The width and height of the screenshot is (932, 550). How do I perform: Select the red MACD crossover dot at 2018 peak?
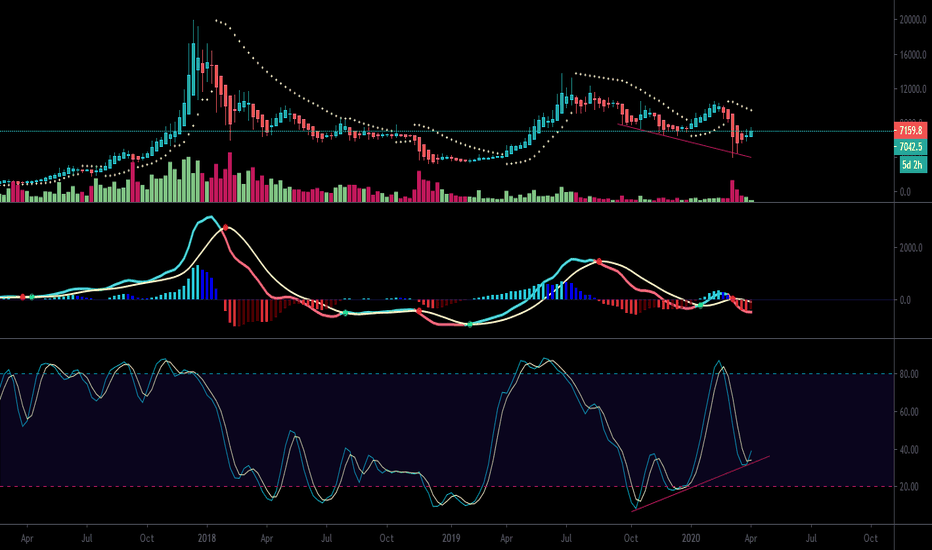pyautogui.click(x=225, y=228)
